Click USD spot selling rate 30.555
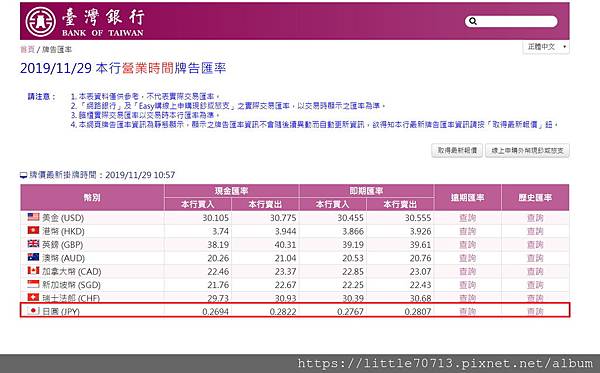 coord(418,218)
